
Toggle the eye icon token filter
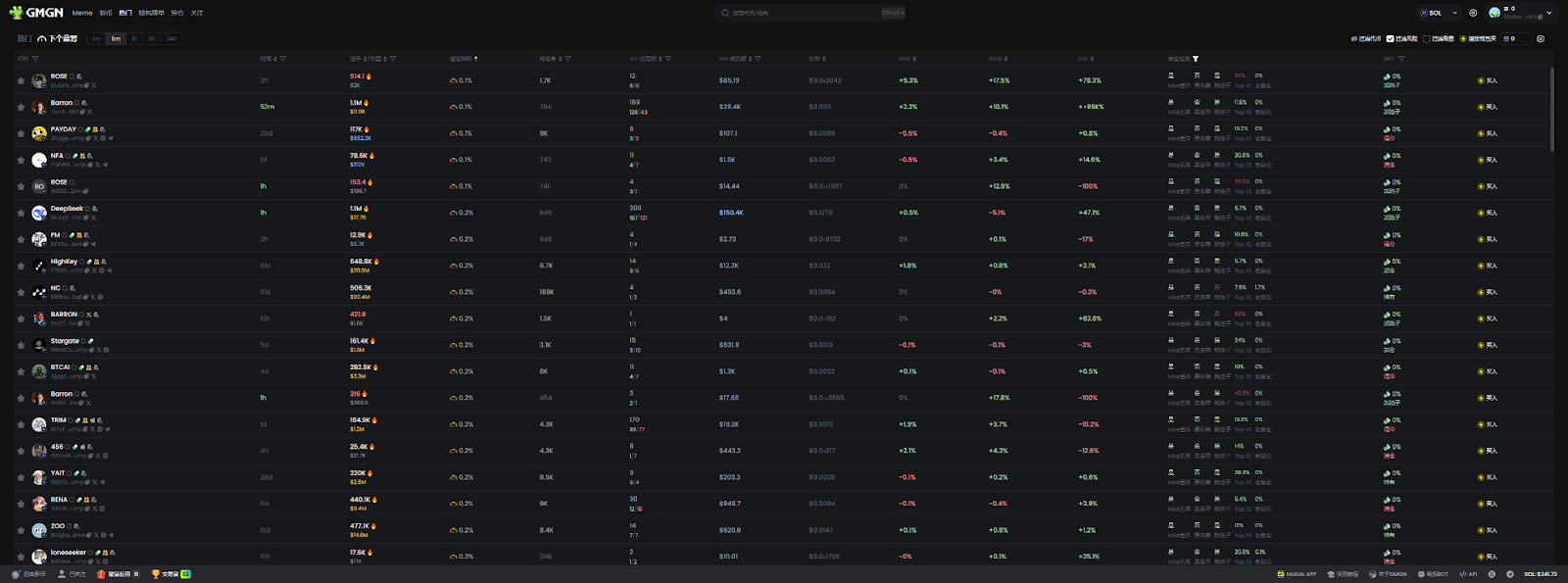(x=1354, y=39)
